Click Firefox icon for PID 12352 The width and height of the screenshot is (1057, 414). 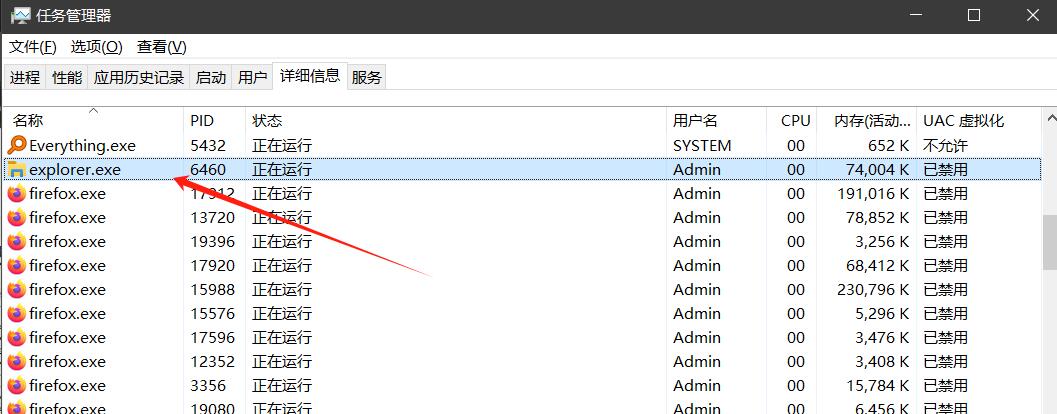pos(16,361)
